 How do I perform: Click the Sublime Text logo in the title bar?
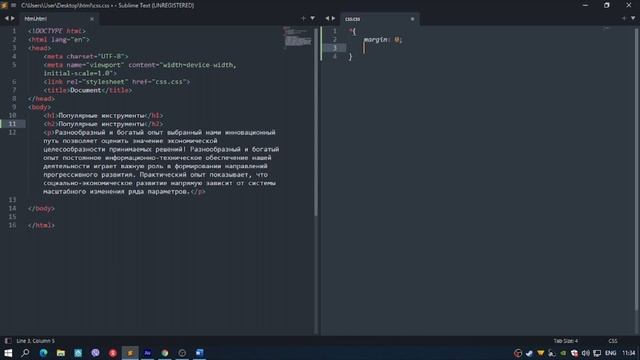[x=4, y=5]
